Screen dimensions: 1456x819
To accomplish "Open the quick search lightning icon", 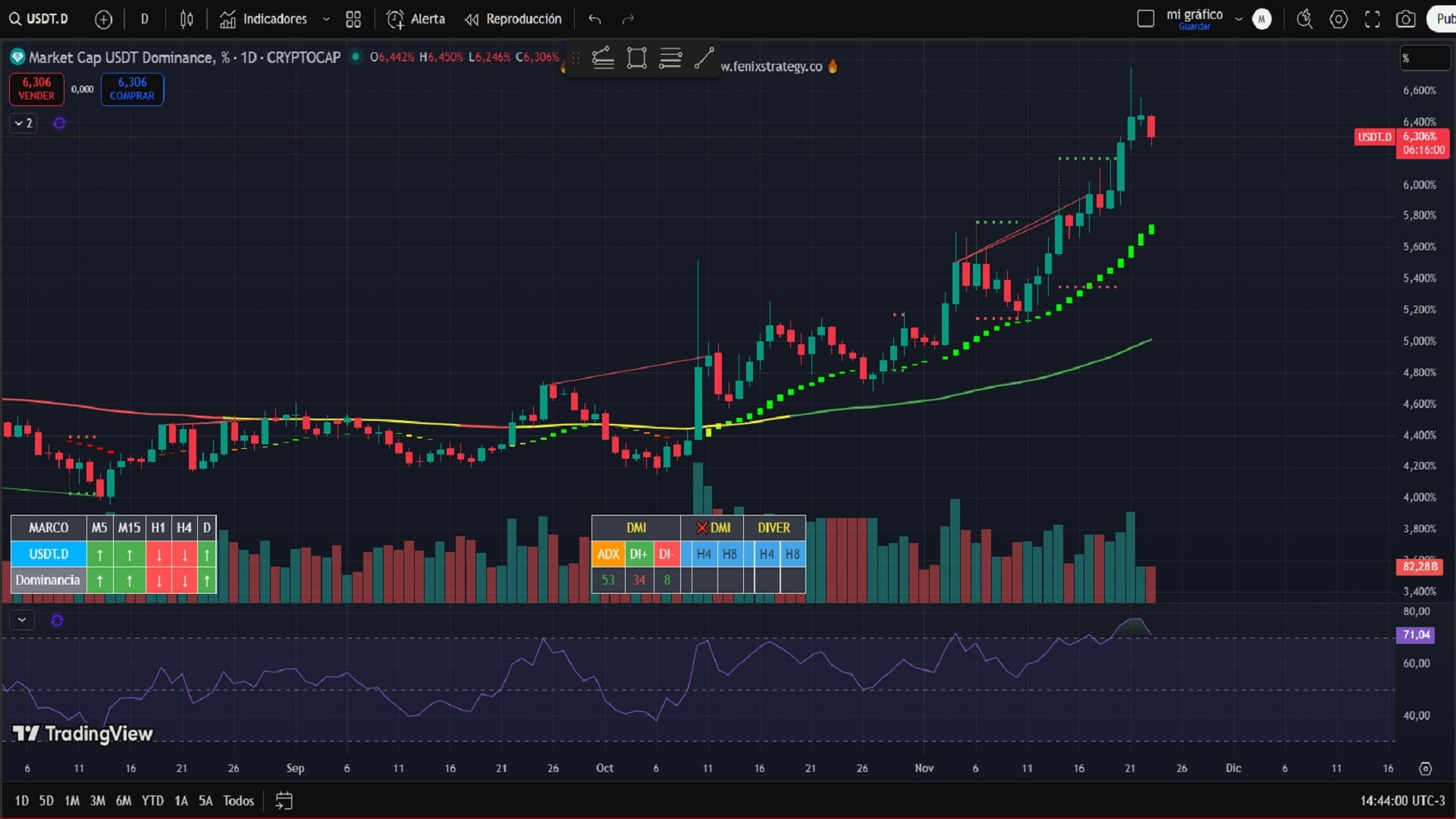I will (x=1304, y=20).
